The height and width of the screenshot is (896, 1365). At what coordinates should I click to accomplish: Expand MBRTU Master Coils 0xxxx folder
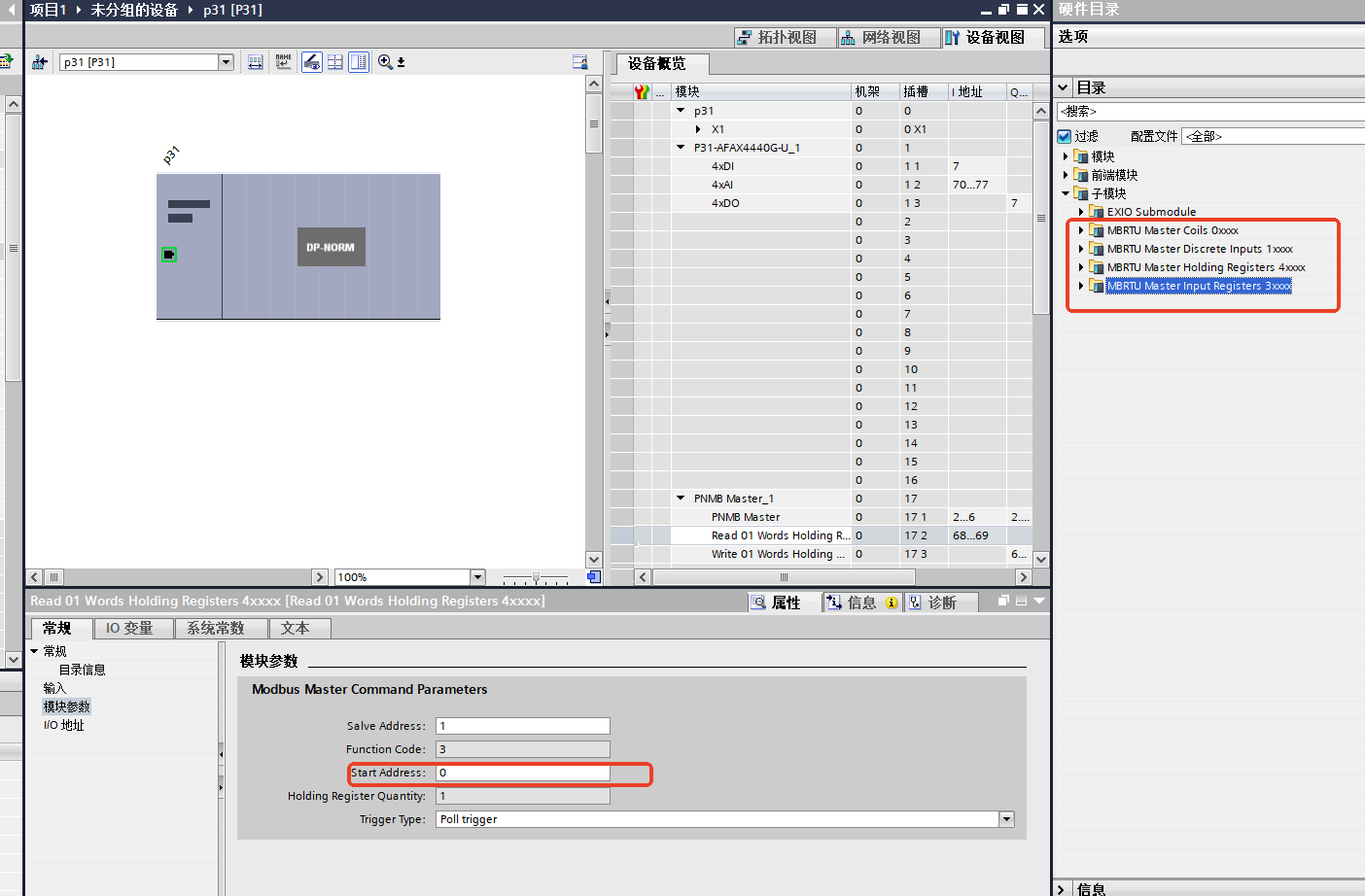click(1081, 230)
